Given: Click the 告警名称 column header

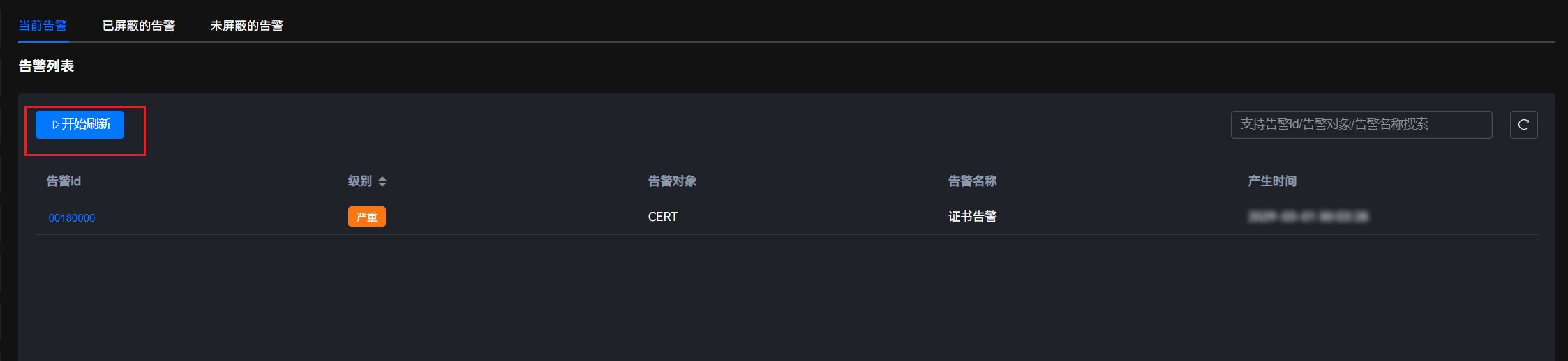Looking at the screenshot, I should pyautogui.click(x=972, y=181).
